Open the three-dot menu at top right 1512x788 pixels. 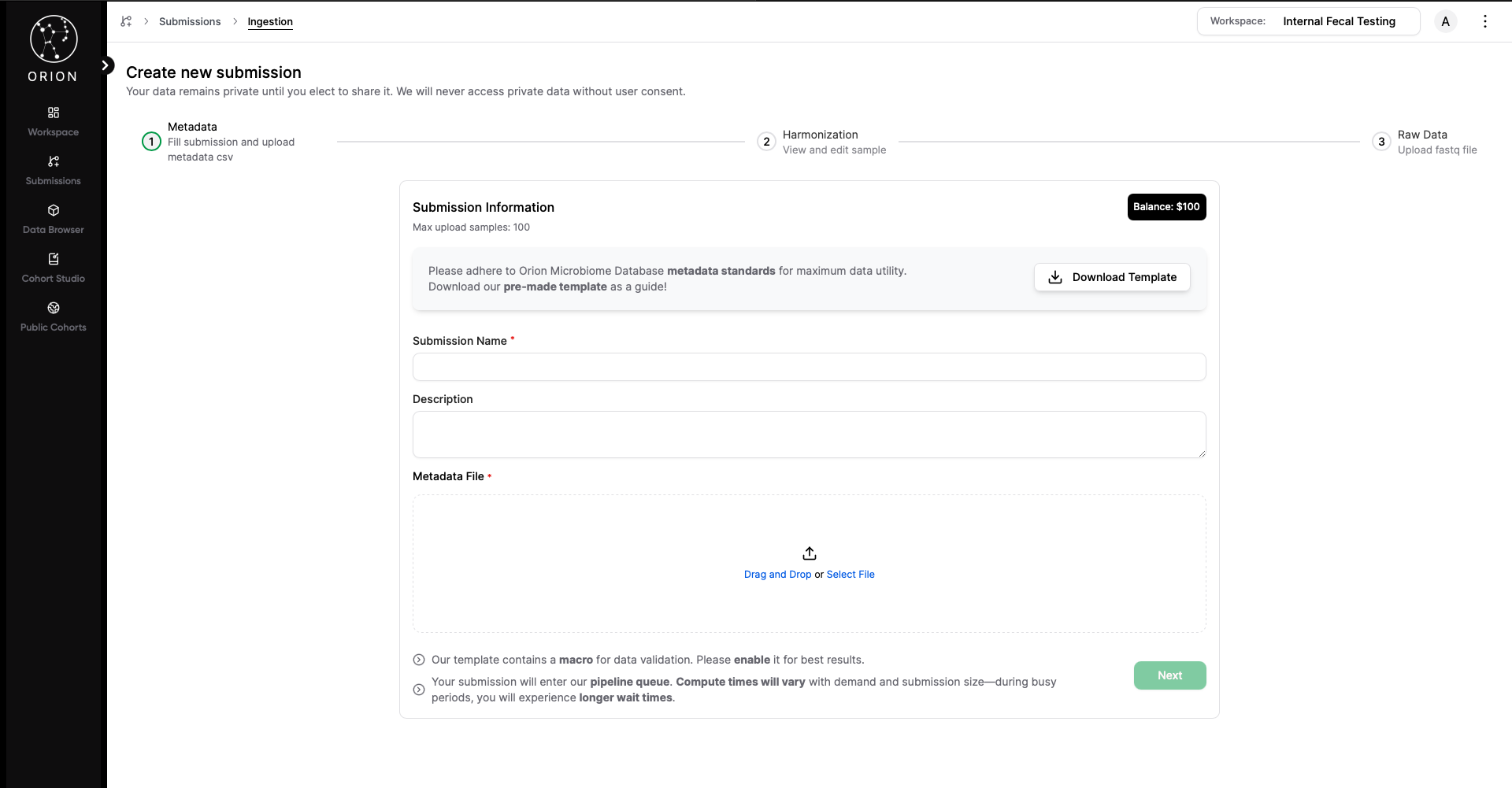[x=1485, y=21]
